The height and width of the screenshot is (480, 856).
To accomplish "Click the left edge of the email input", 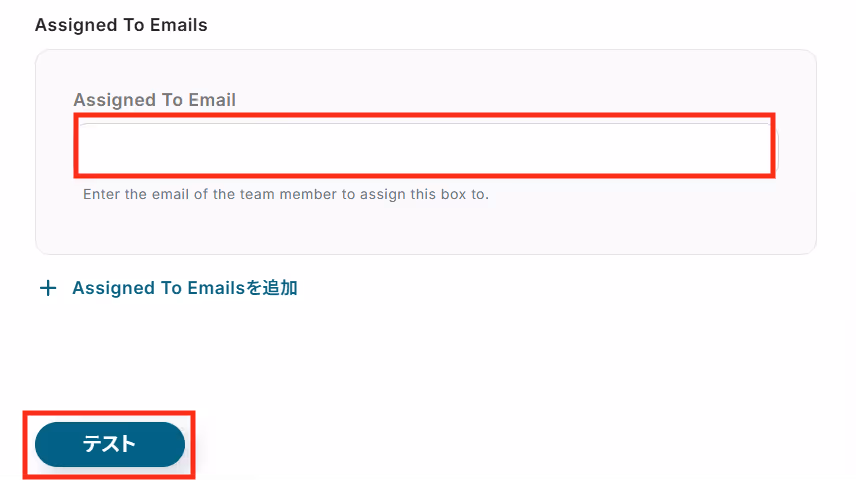I will click(x=87, y=148).
